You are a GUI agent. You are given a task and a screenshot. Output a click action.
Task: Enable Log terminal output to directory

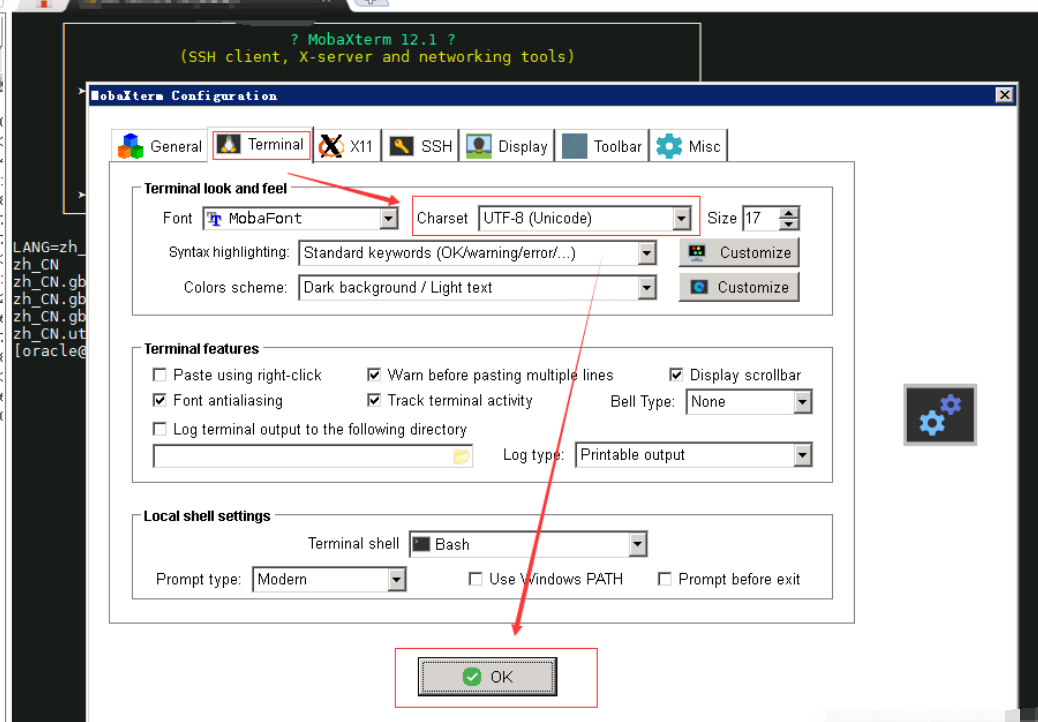tap(160, 429)
